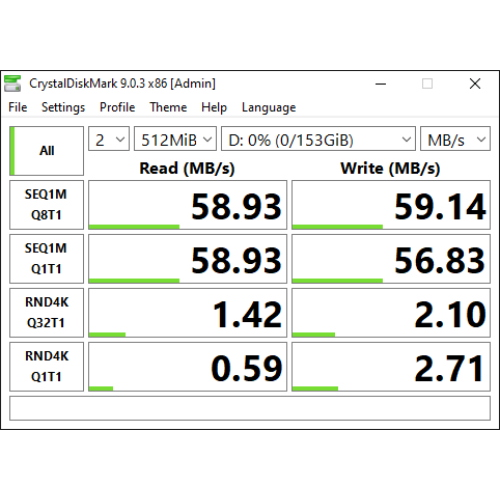Open the drive selector showing D: 0%
Screen dimensions: 500x500
(x=318, y=139)
